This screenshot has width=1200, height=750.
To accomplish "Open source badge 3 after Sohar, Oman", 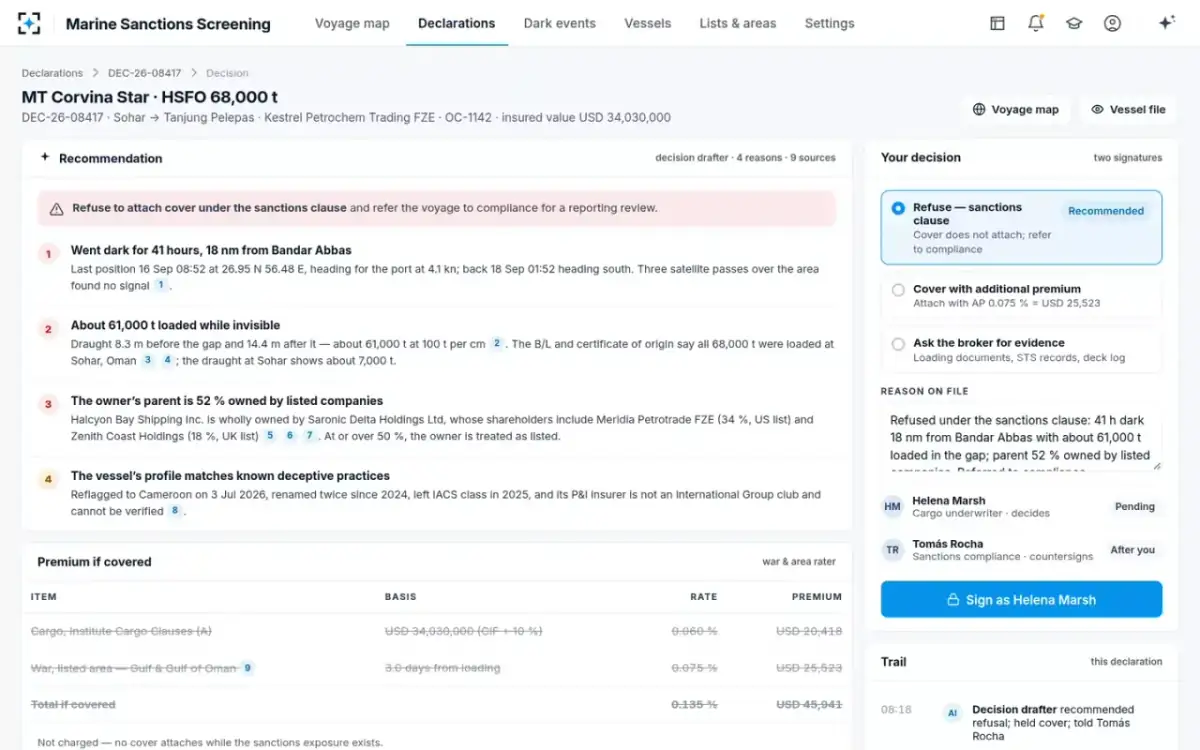I will (x=148, y=360).
